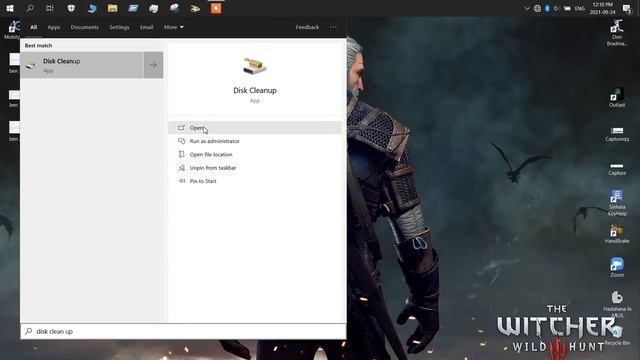This screenshot has height=360, width=640.
Task: Select the All search filter tab
Action: click(33, 27)
